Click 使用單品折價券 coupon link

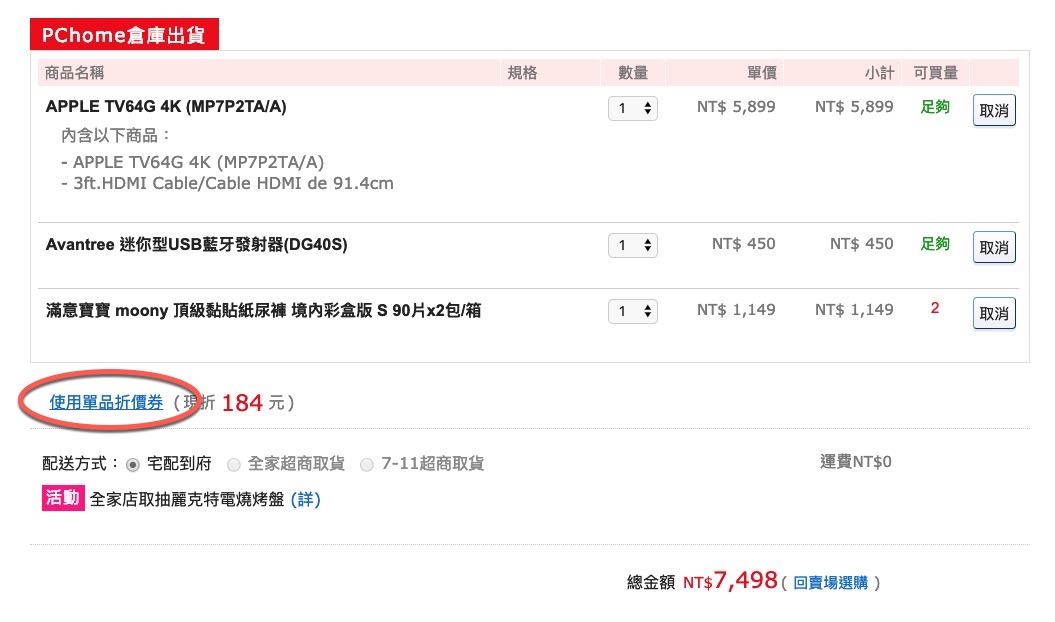tap(106, 402)
